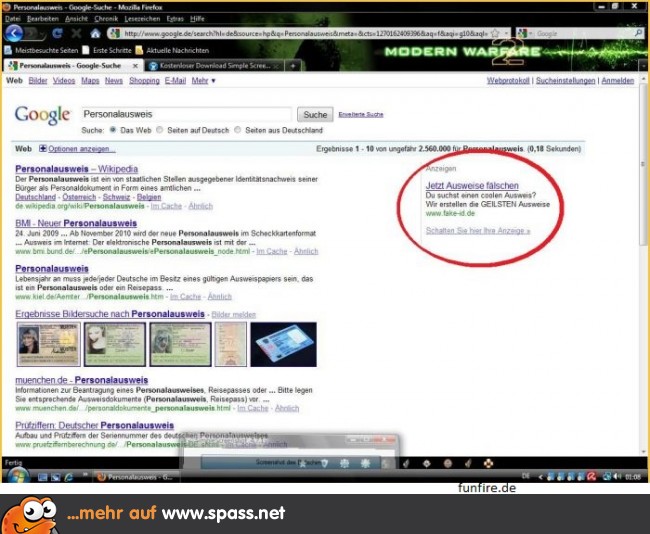Open Ergebnisse Bildersuche nach Personalausweis link
This screenshot has width=650, height=534.
pyautogui.click(x=110, y=314)
